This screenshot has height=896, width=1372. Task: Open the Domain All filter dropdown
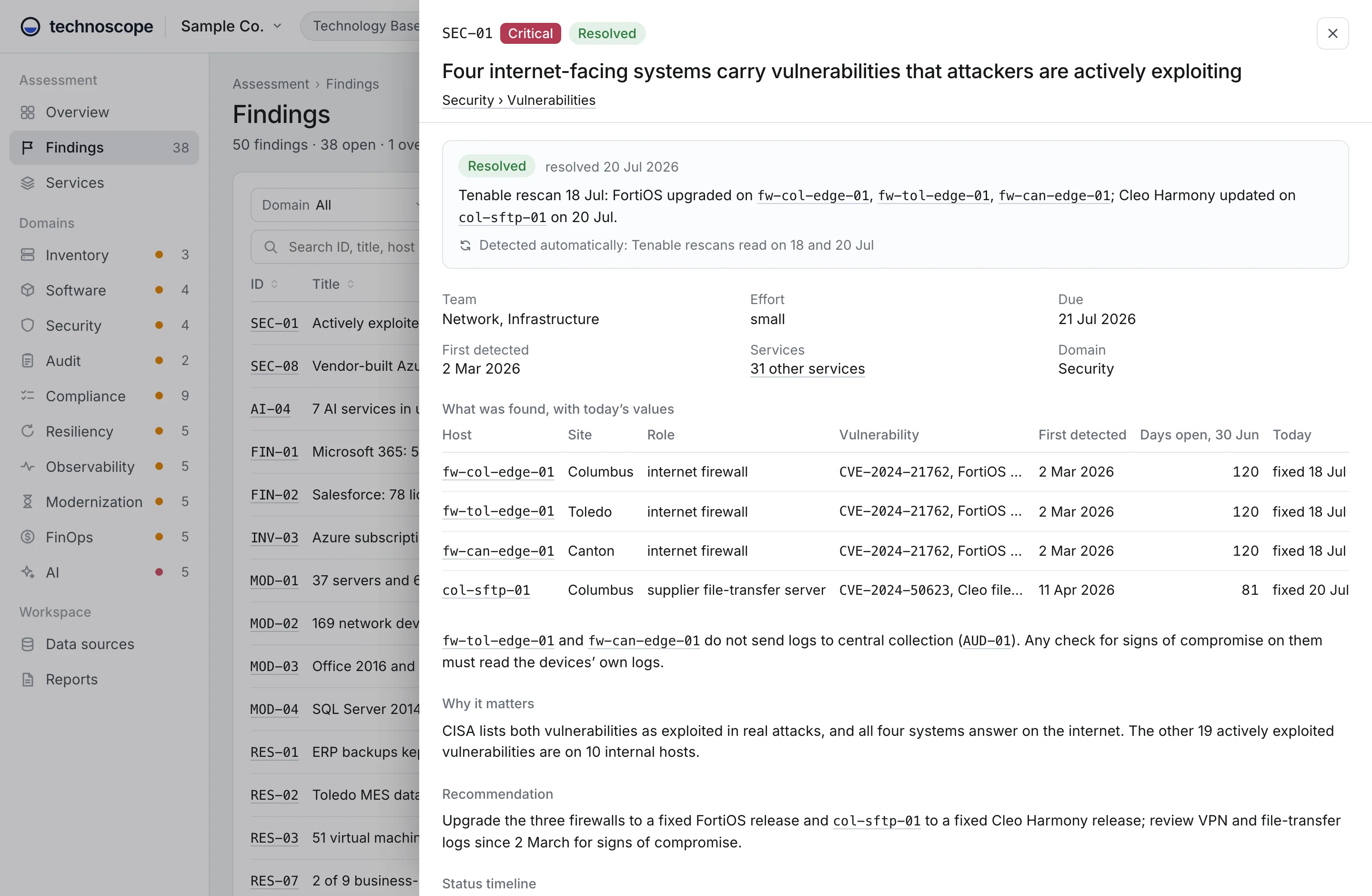click(x=335, y=204)
